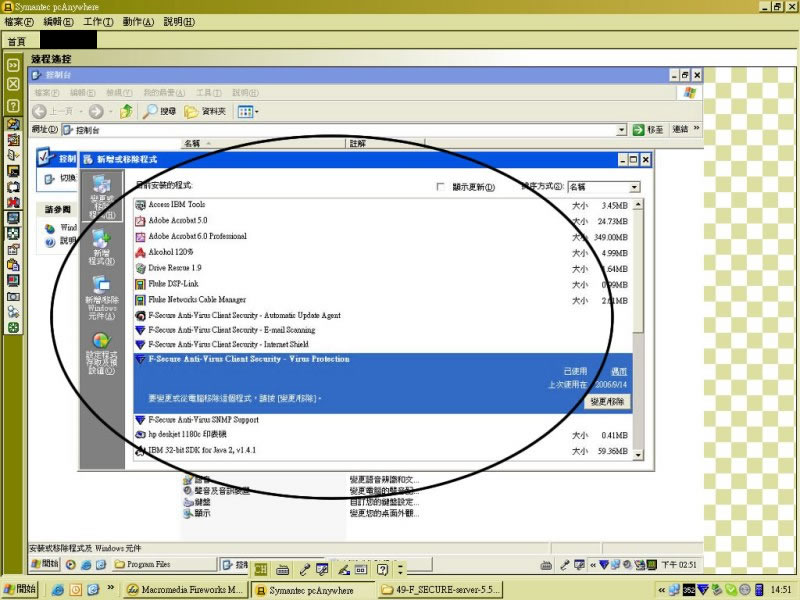Select 變更或移除程式 in Add/Remove sidebar
This screenshot has height=600, width=800.
click(102, 198)
